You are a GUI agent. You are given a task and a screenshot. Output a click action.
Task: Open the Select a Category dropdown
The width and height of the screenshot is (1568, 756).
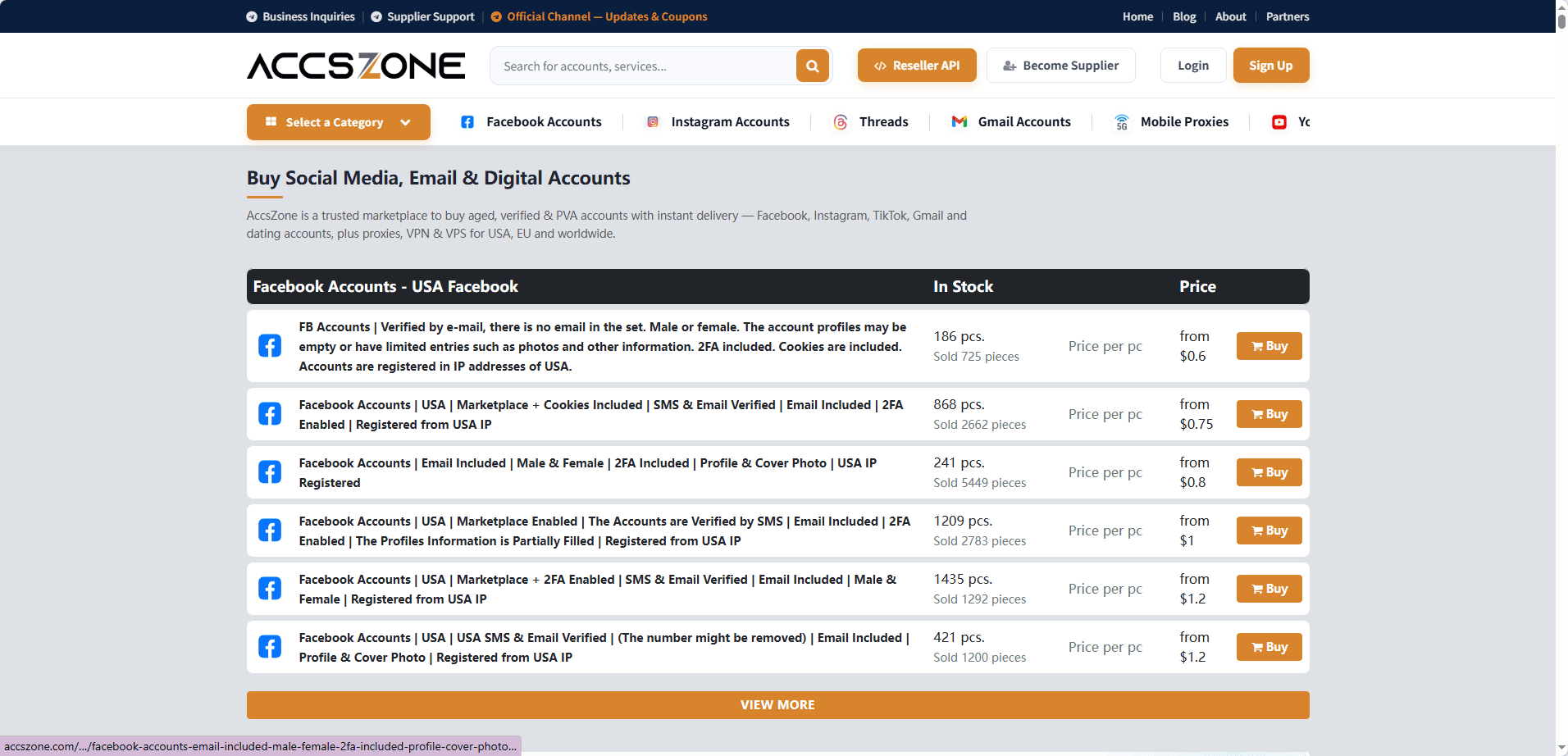point(339,122)
